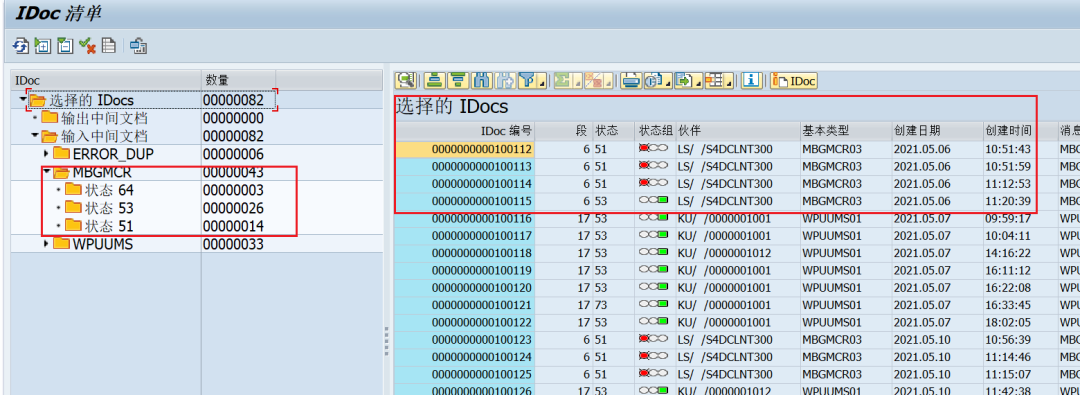1080x395 pixels.
Task: Collapse the 选择的 IDocs tree node
Action: pos(23,100)
